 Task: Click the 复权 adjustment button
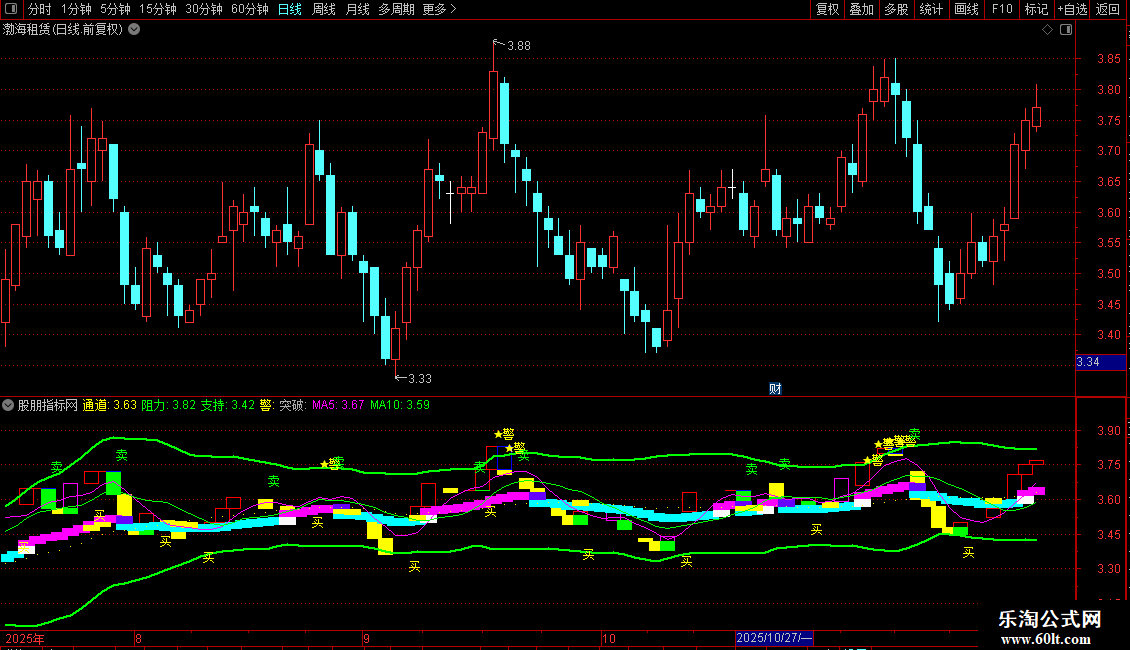click(827, 9)
